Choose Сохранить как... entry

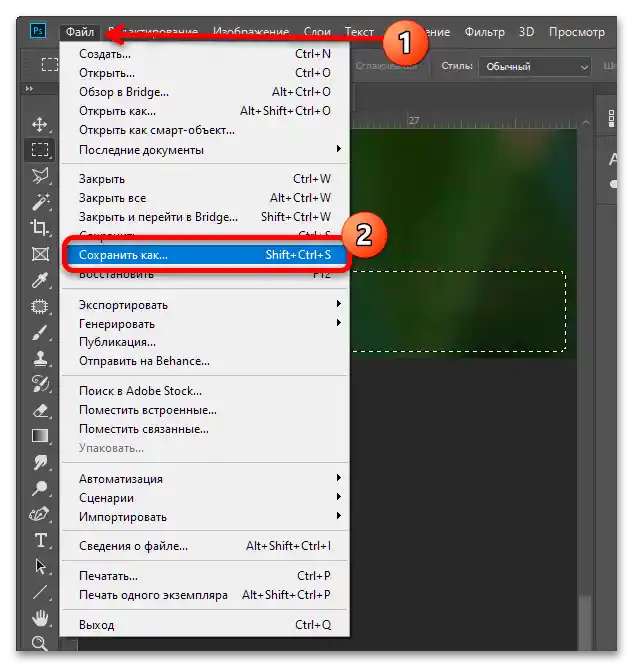[205, 255]
